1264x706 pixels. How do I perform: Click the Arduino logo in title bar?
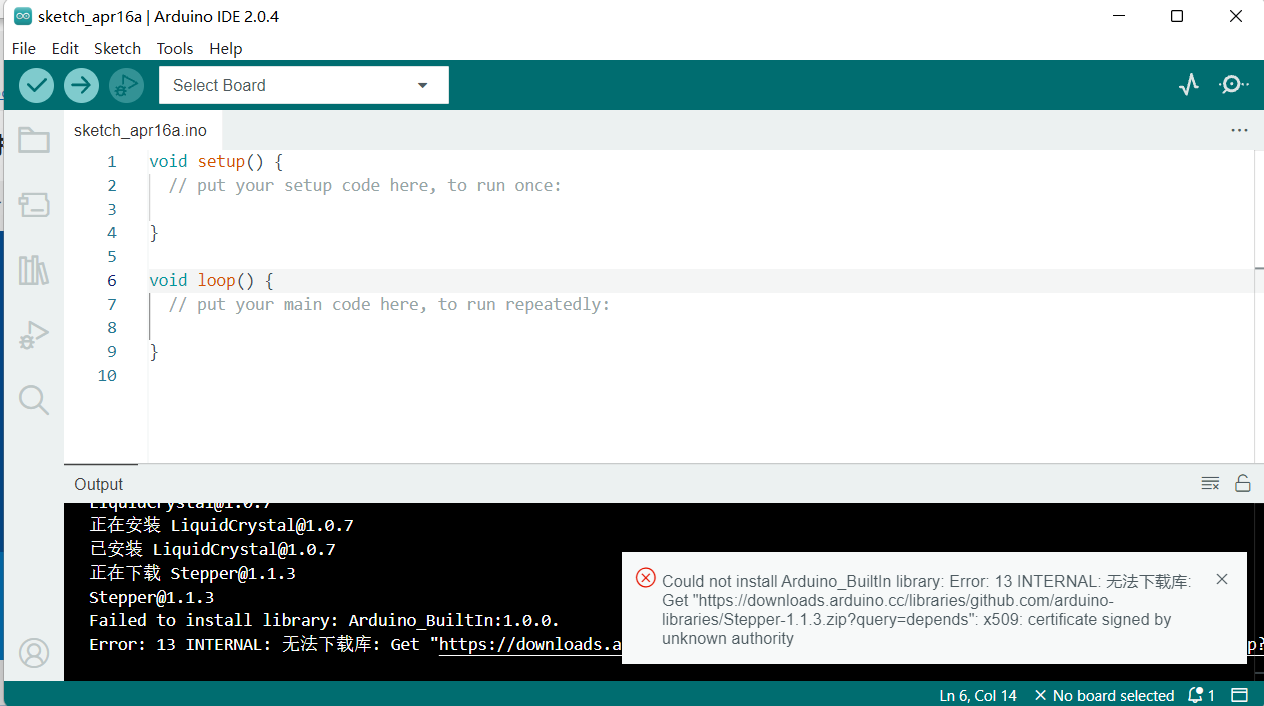click(22, 16)
